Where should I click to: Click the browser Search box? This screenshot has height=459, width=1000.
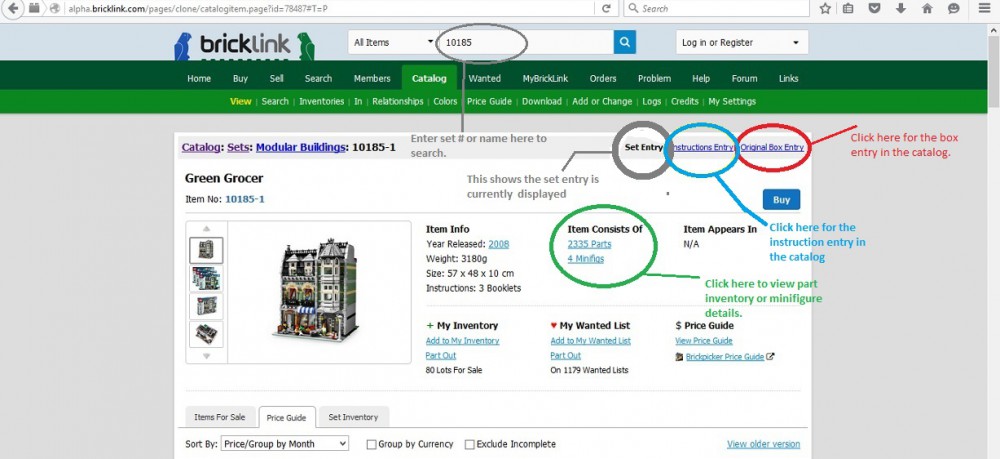click(x=716, y=8)
